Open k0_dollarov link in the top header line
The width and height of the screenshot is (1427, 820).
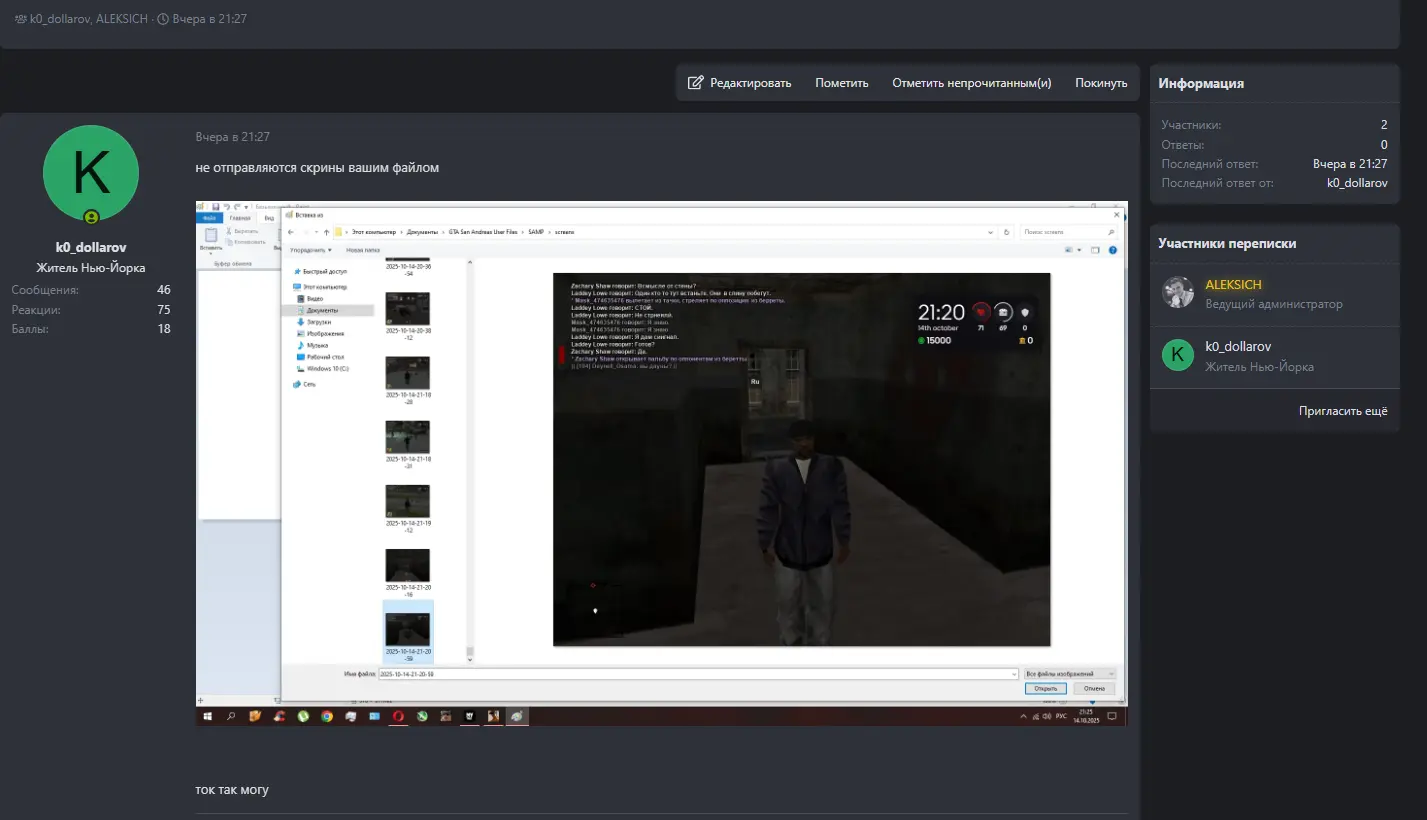pyautogui.click(x=60, y=19)
